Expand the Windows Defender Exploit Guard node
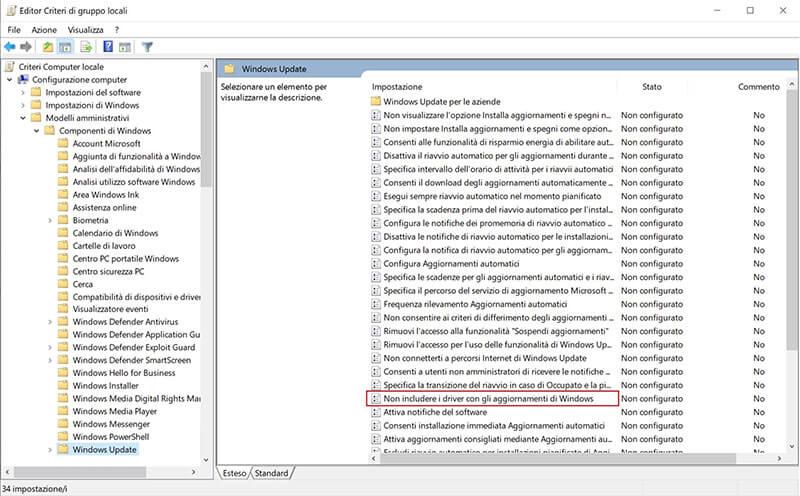The image size is (800, 496). pos(49,348)
